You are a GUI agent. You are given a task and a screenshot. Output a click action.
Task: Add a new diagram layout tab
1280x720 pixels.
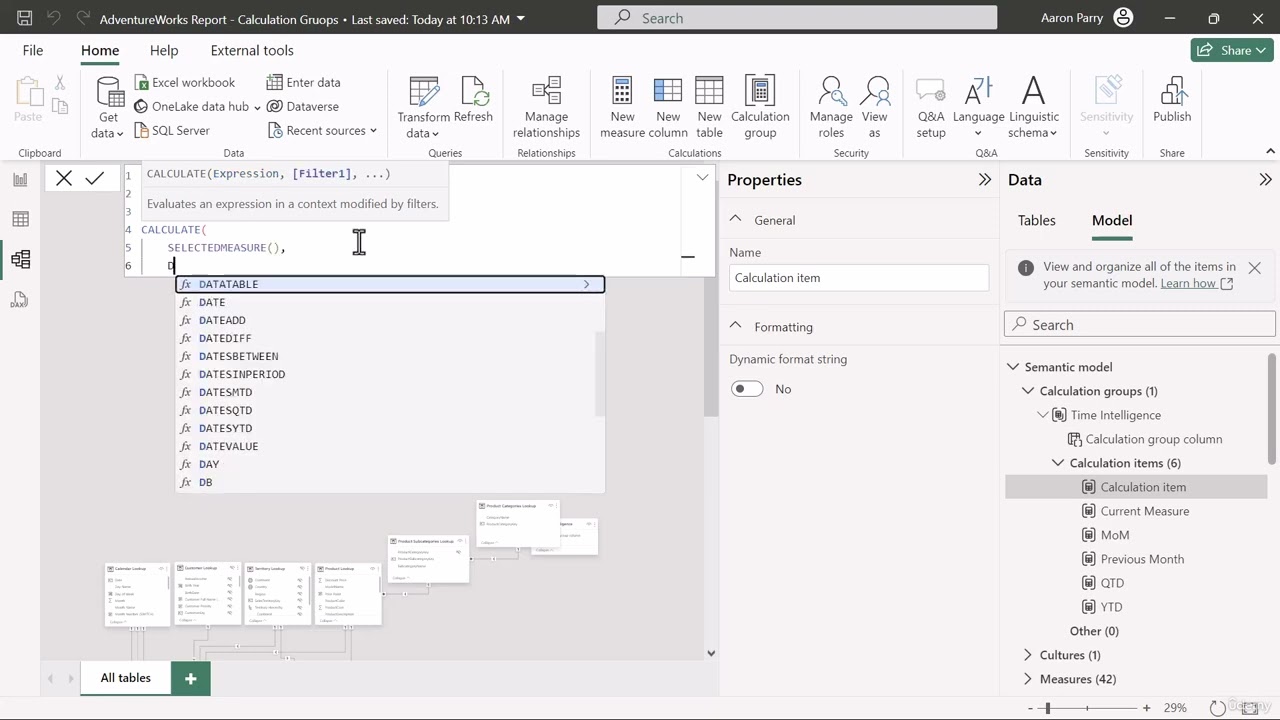click(x=190, y=678)
